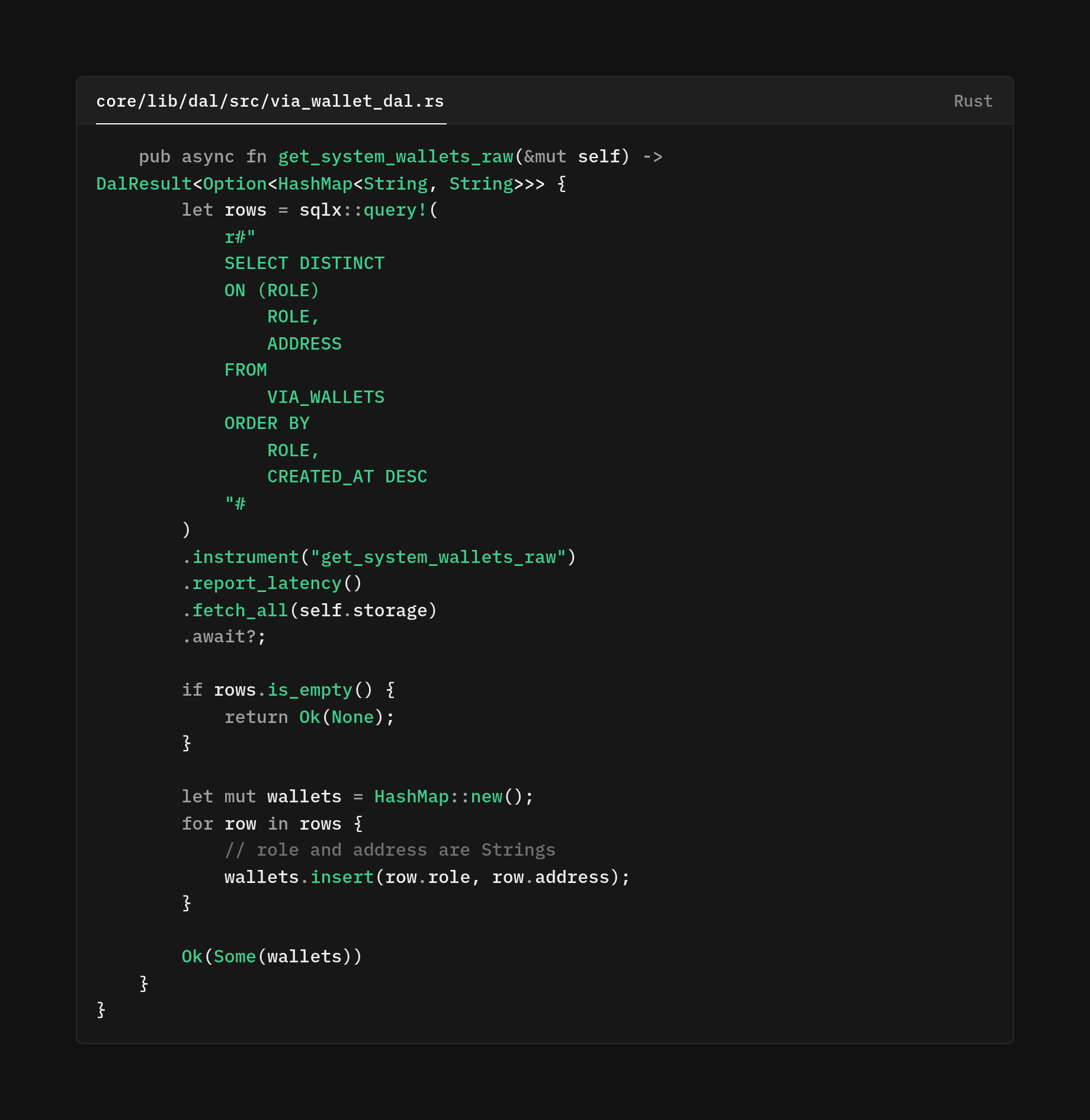This screenshot has height=1120, width=1090.
Task: Click the VIA_WALLETS table name
Action: (x=325, y=396)
